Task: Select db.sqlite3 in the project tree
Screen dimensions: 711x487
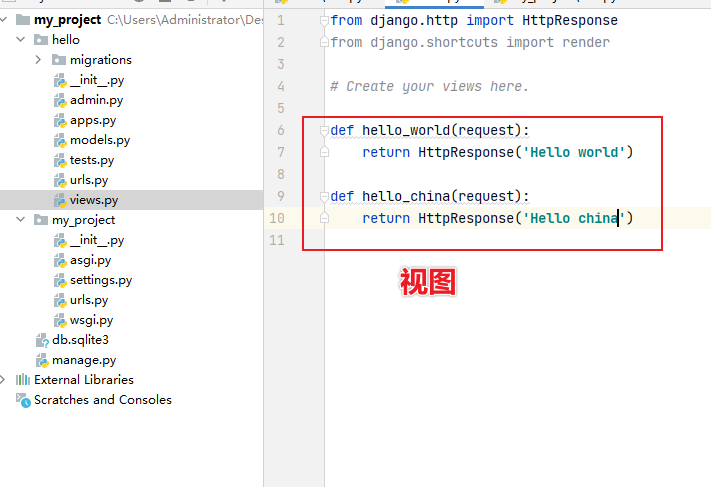Action: click(x=80, y=340)
